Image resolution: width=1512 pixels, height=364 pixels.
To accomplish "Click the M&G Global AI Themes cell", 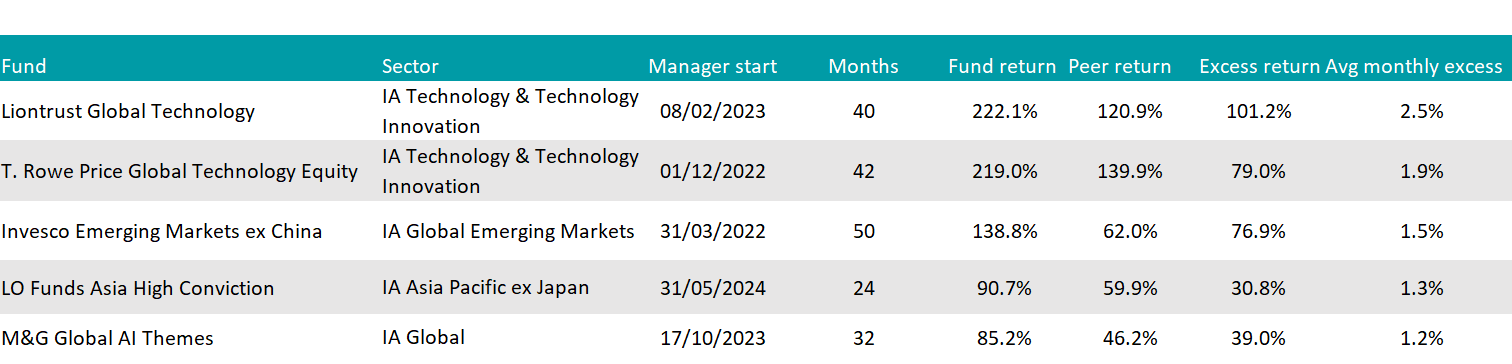I will point(107,338).
